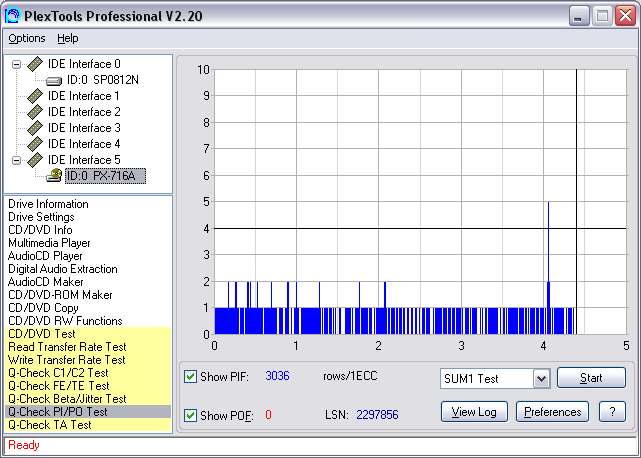The width and height of the screenshot is (641, 458).
Task: Open the Options menu
Action: pos(27,38)
